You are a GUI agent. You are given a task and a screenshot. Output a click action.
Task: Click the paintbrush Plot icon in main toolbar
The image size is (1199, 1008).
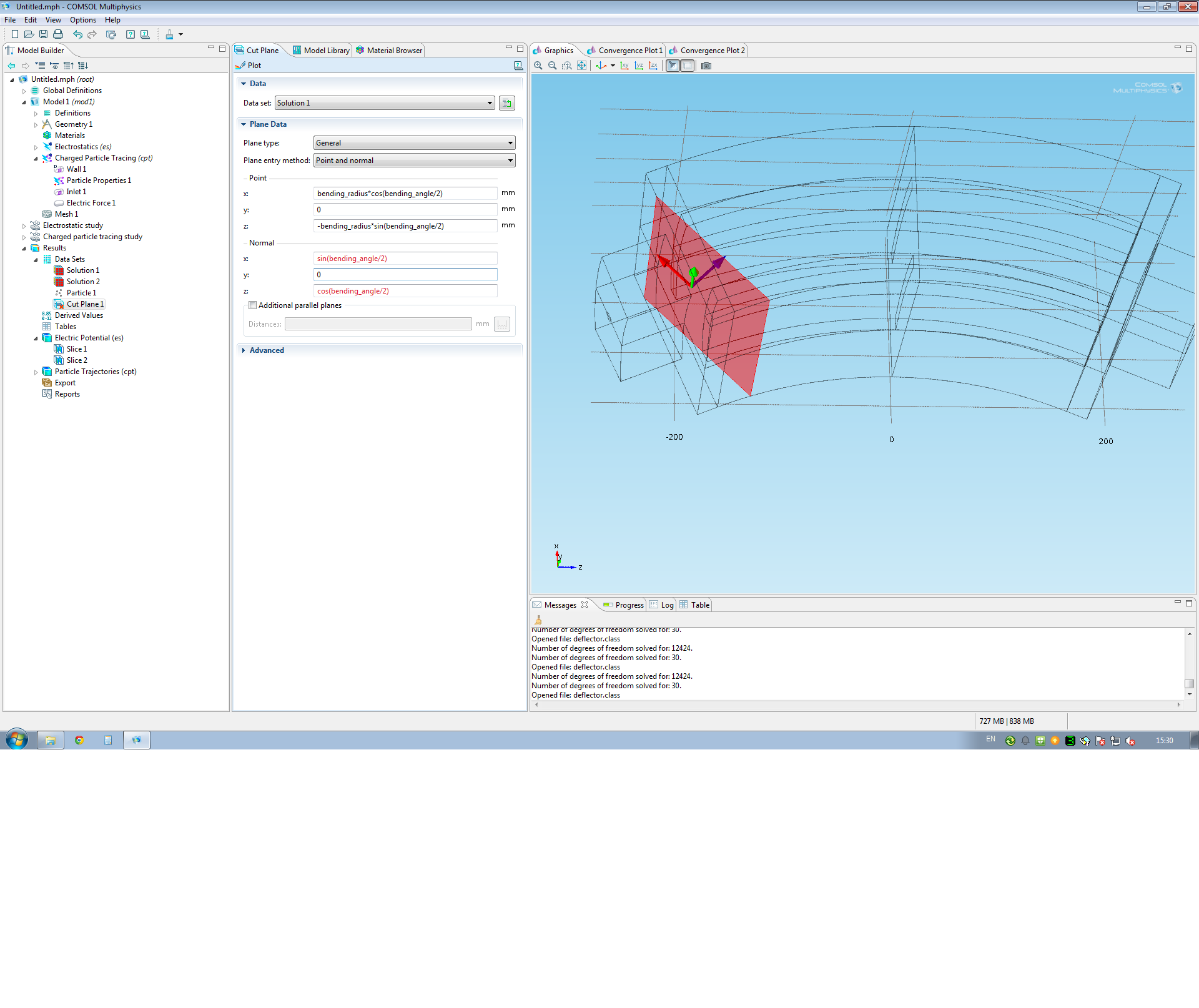169,34
